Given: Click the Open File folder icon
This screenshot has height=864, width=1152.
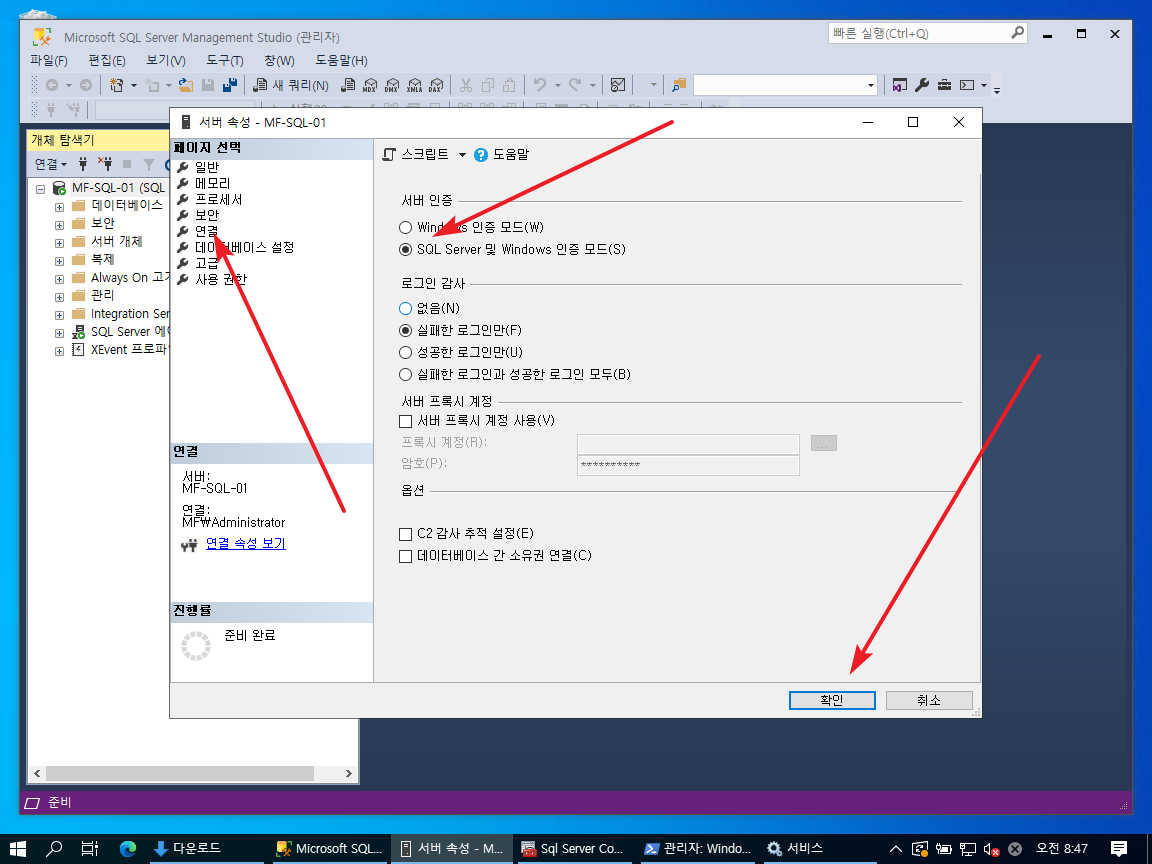Looking at the screenshot, I should point(186,85).
